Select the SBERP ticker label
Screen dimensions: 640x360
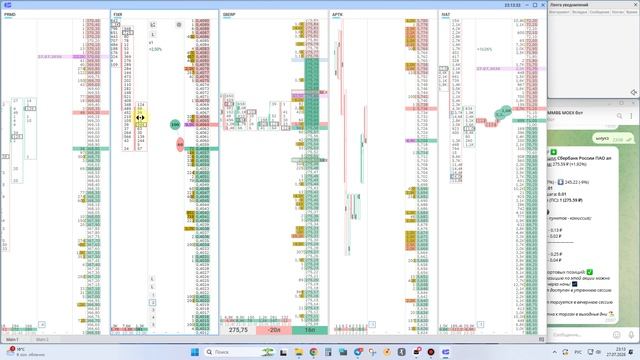tap(229, 15)
